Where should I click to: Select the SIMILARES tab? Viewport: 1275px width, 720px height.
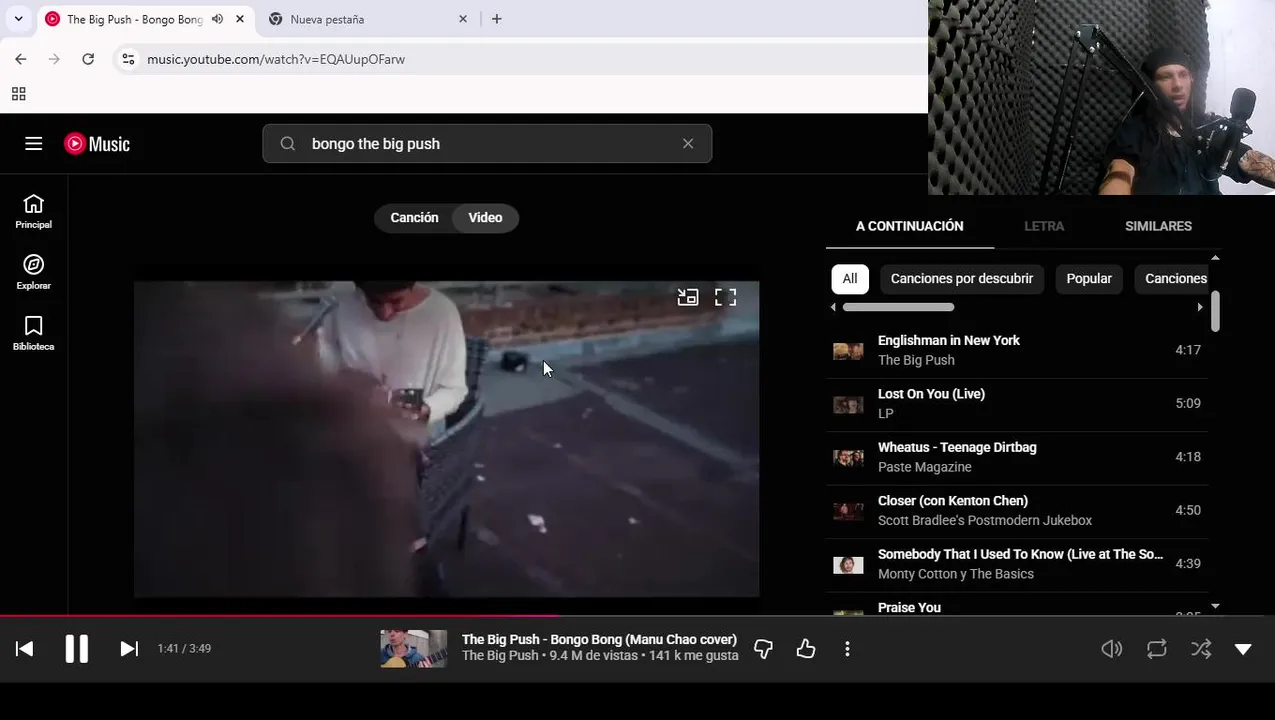click(x=1158, y=226)
